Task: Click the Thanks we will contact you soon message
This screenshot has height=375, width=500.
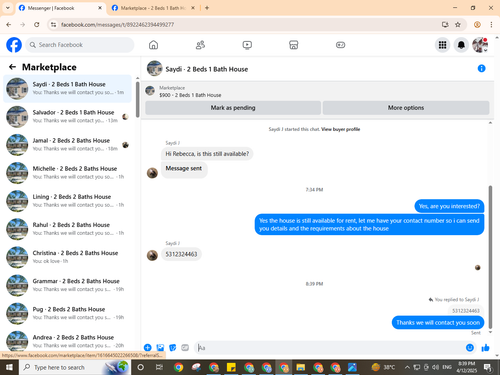Action: click(438, 323)
